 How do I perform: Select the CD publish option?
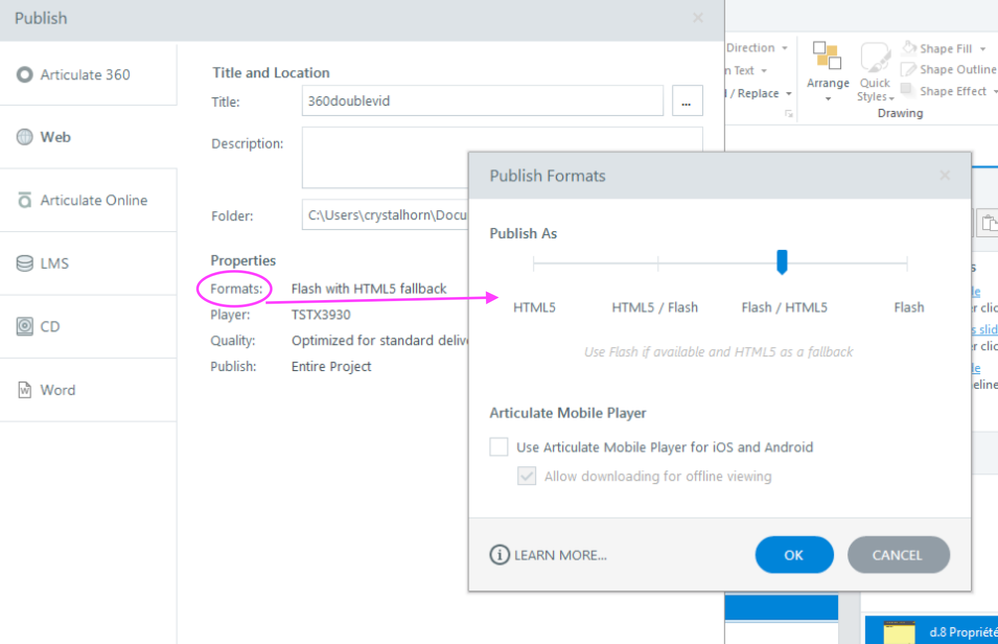(50, 326)
